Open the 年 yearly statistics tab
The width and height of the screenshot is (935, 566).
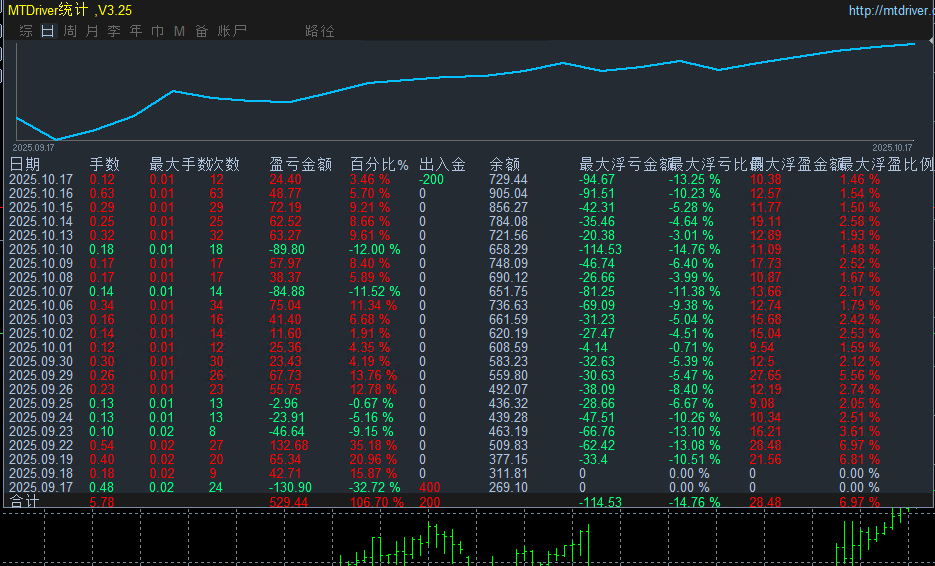click(136, 31)
